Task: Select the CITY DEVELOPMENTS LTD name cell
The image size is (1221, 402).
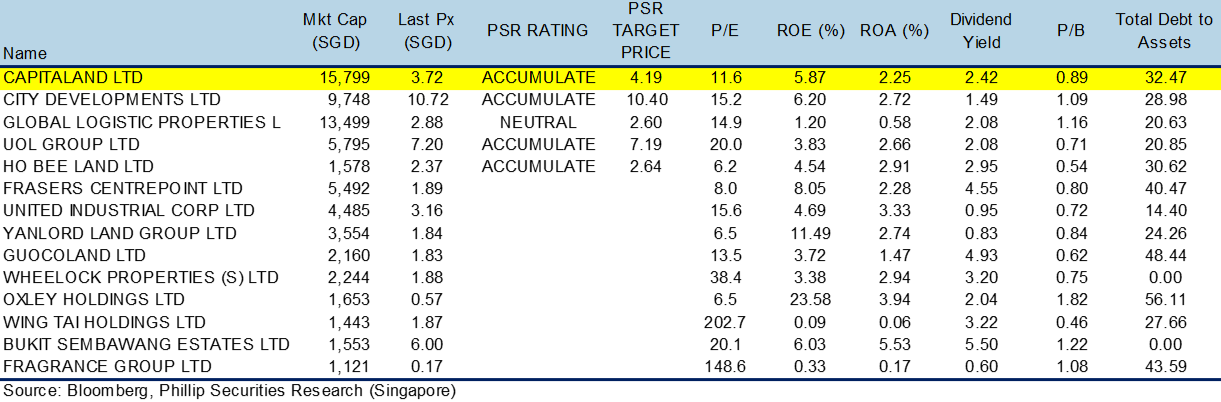Action: click(112, 100)
